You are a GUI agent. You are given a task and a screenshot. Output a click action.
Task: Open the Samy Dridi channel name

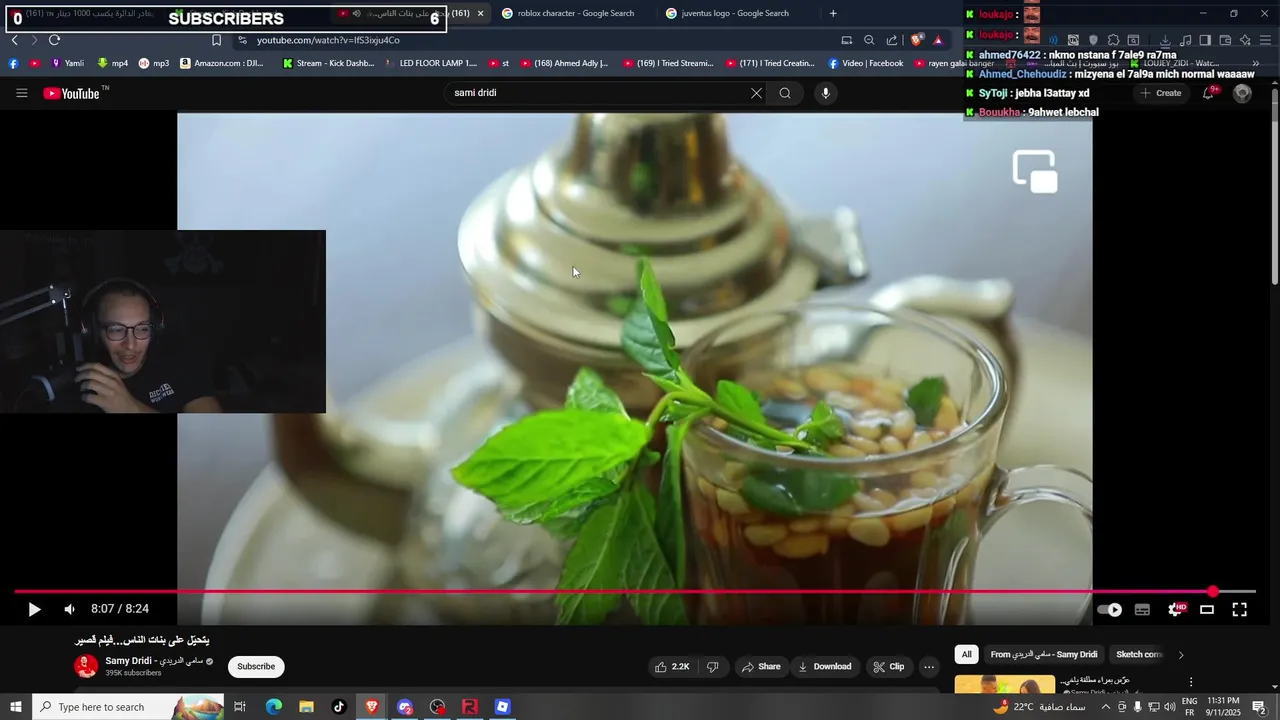[154, 661]
